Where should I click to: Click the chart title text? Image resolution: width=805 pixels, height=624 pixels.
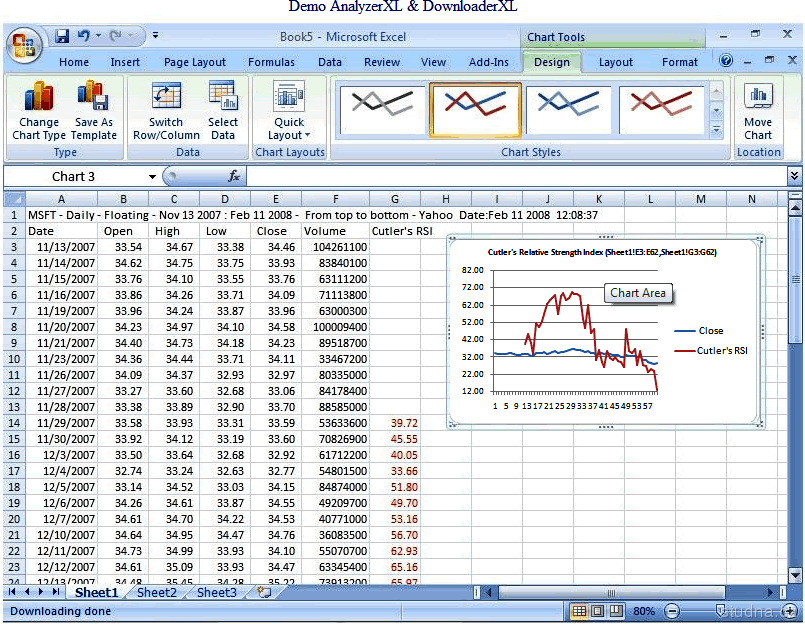coord(602,252)
